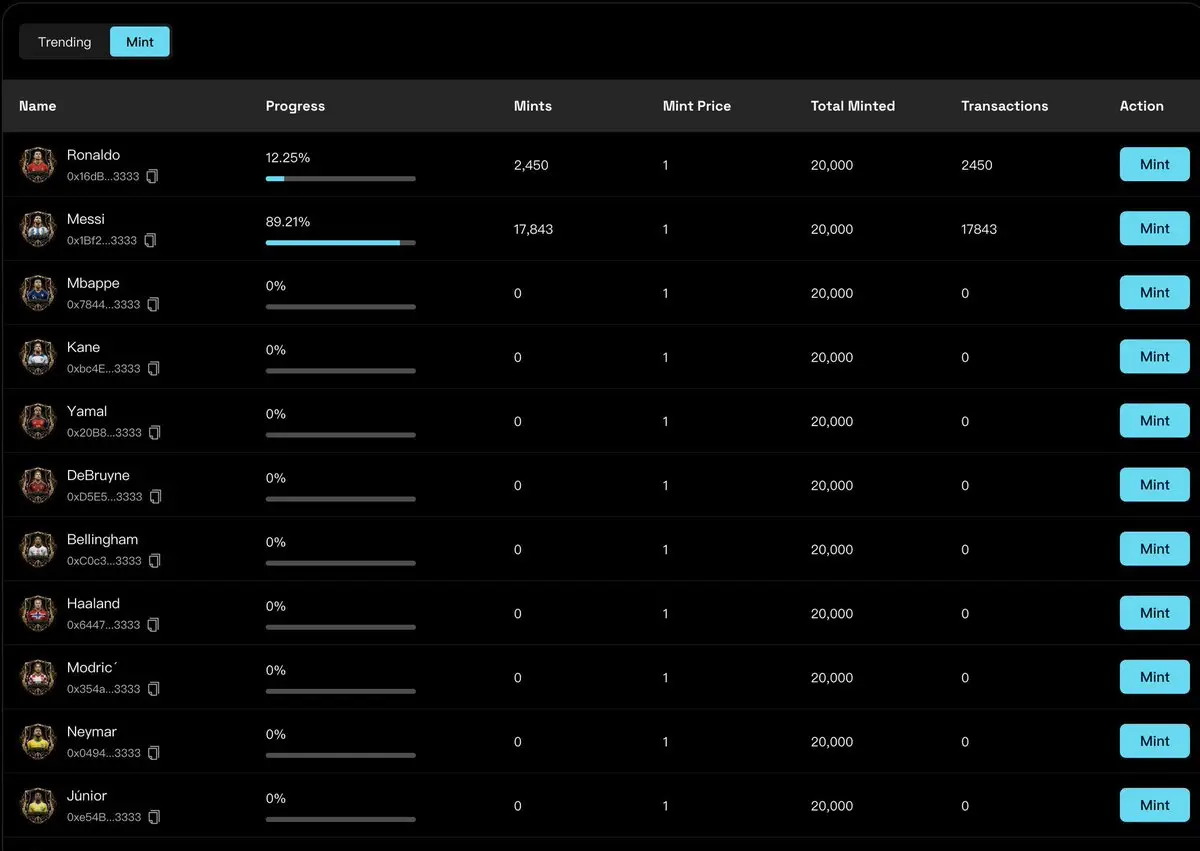This screenshot has width=1200, height=851.
Task: Open Neymar player avatar
Action: (x=38, y=741)
